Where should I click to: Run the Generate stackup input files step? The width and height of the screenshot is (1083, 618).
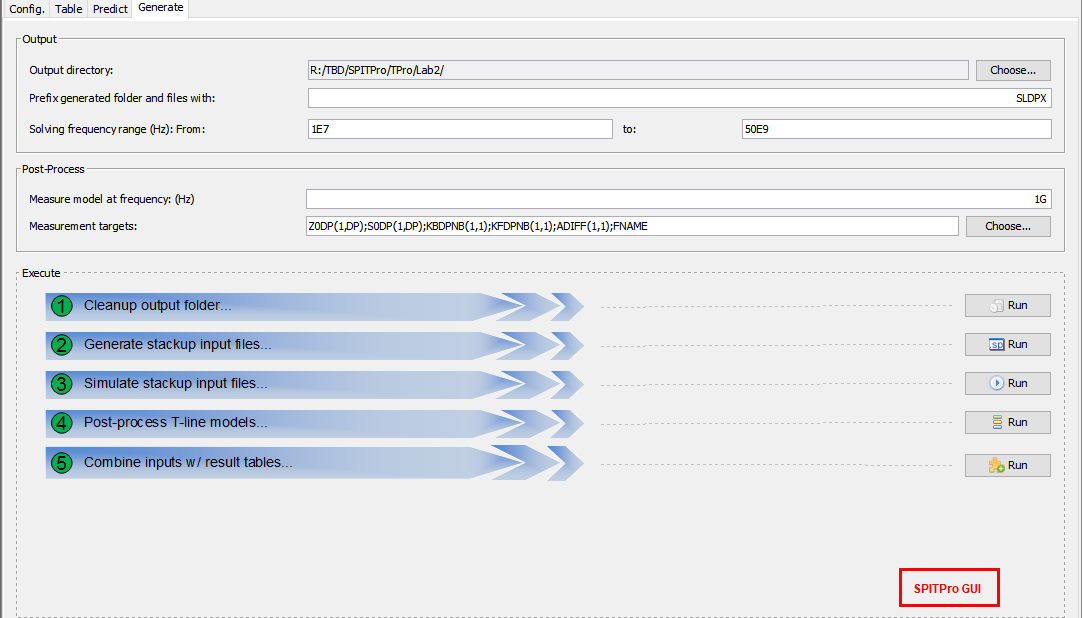1007,345
